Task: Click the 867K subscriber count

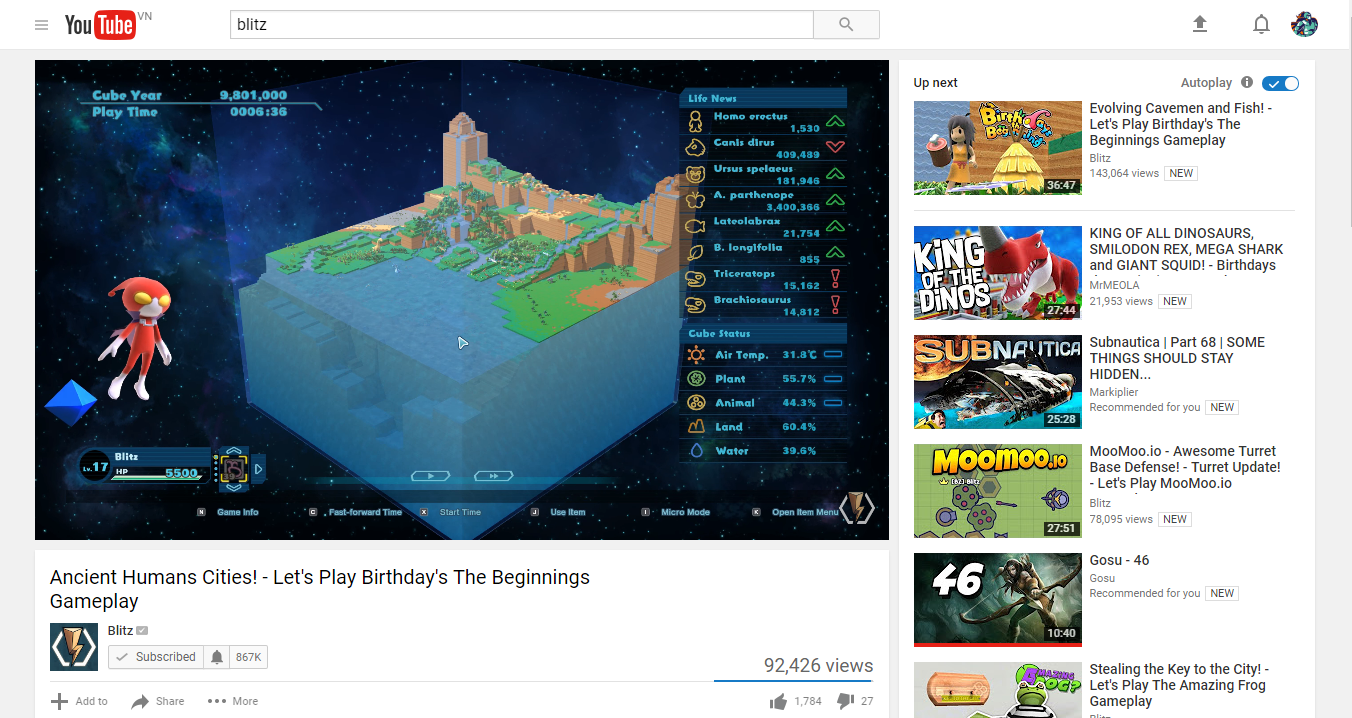Action: 248,657
